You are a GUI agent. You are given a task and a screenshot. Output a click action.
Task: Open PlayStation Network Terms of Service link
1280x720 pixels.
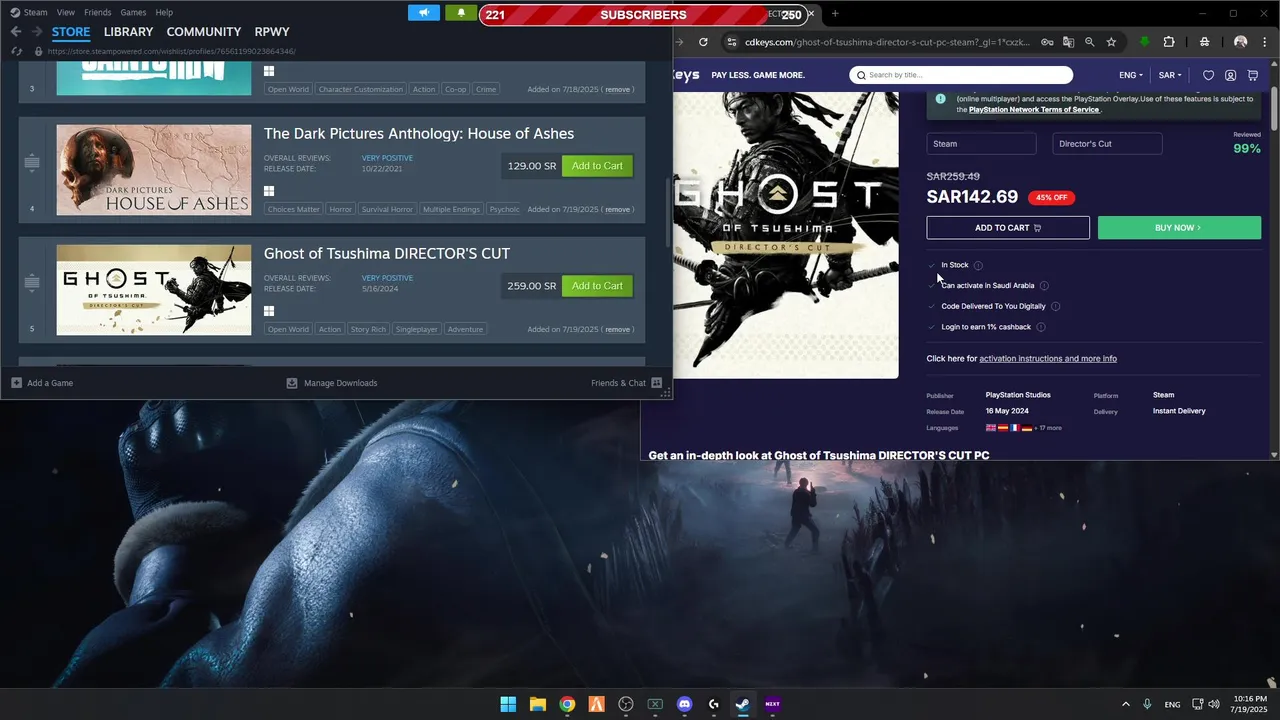coord(1034,110)
